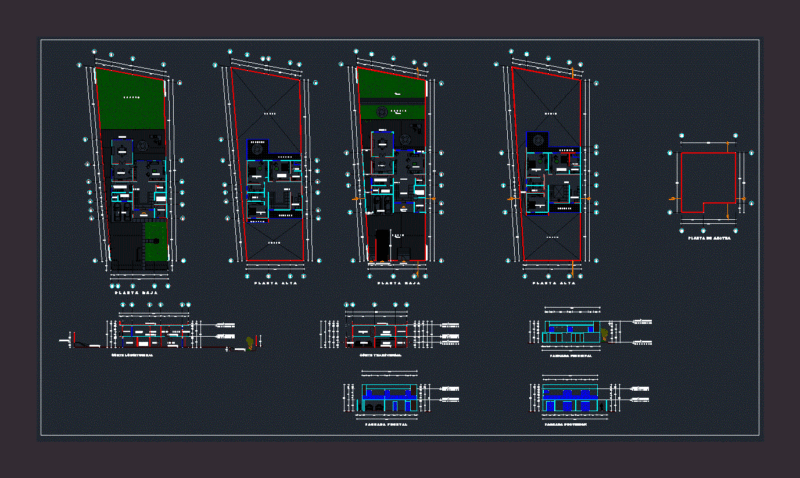The image size is (800, 478).
Task: Select the red roof plan outline drawing
Action: pos(709,182)
